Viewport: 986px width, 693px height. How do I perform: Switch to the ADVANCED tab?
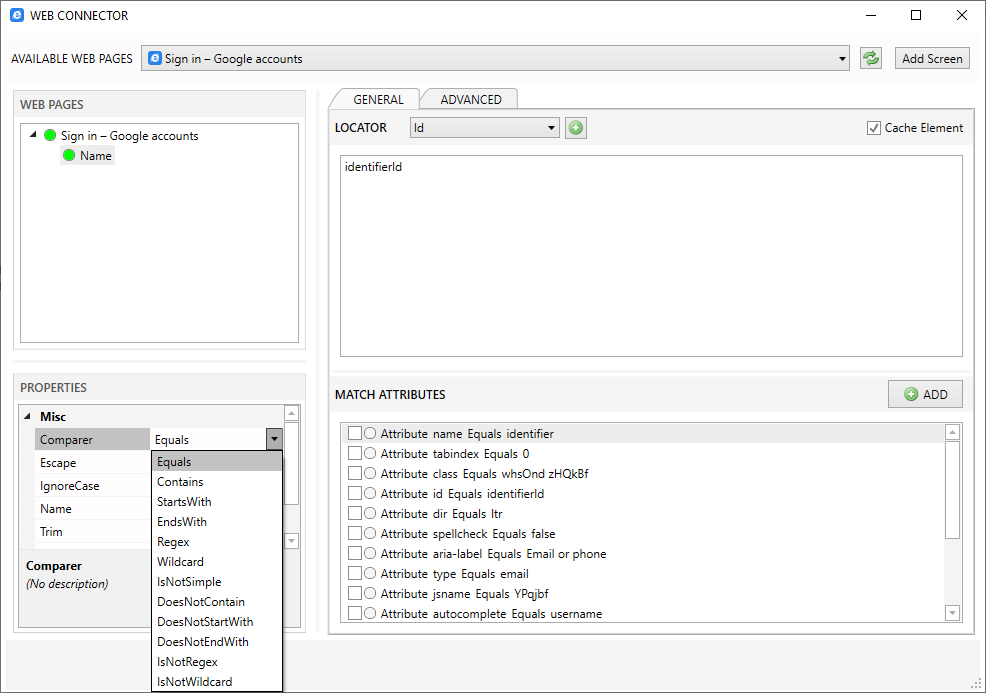click(469, 99)
